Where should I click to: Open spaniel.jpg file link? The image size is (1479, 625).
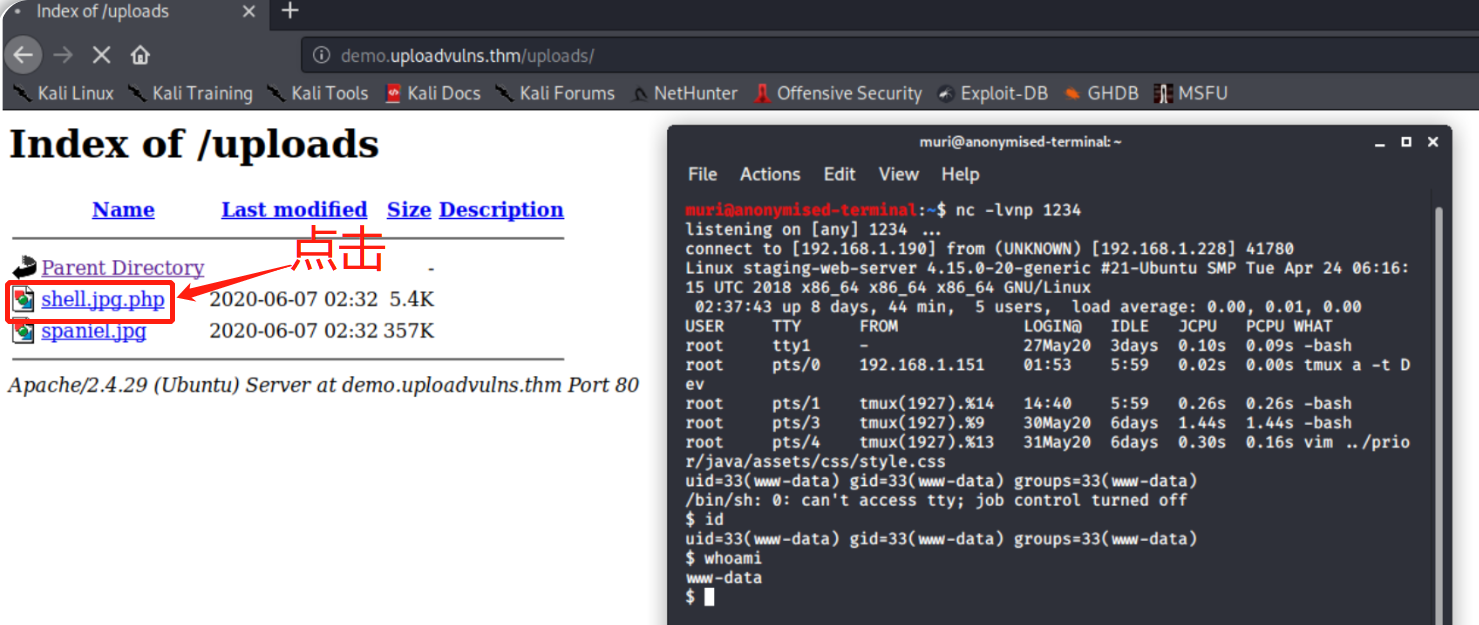tap(94, 331)
